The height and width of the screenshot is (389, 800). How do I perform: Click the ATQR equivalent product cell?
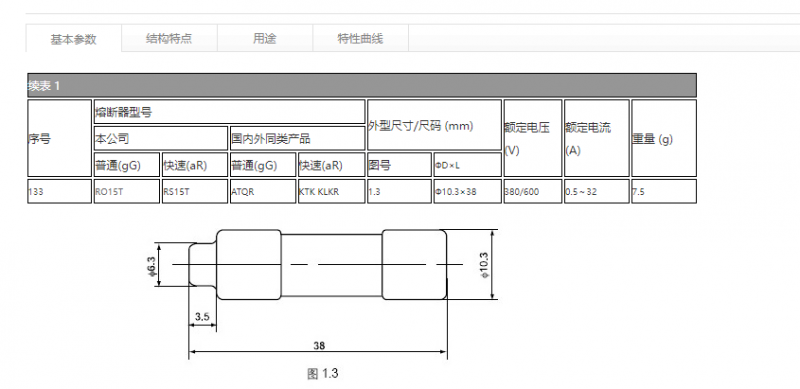pos(263,191)
